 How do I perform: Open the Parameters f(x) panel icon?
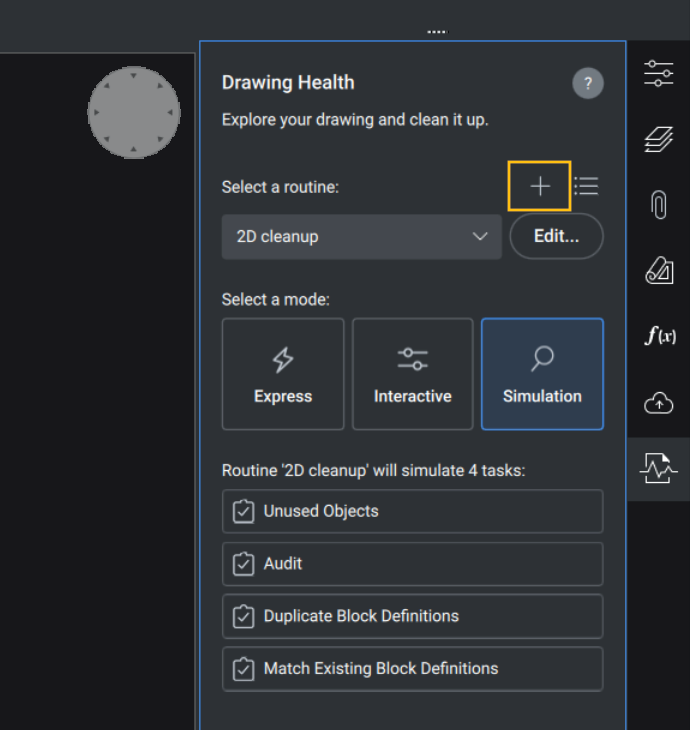659,336
